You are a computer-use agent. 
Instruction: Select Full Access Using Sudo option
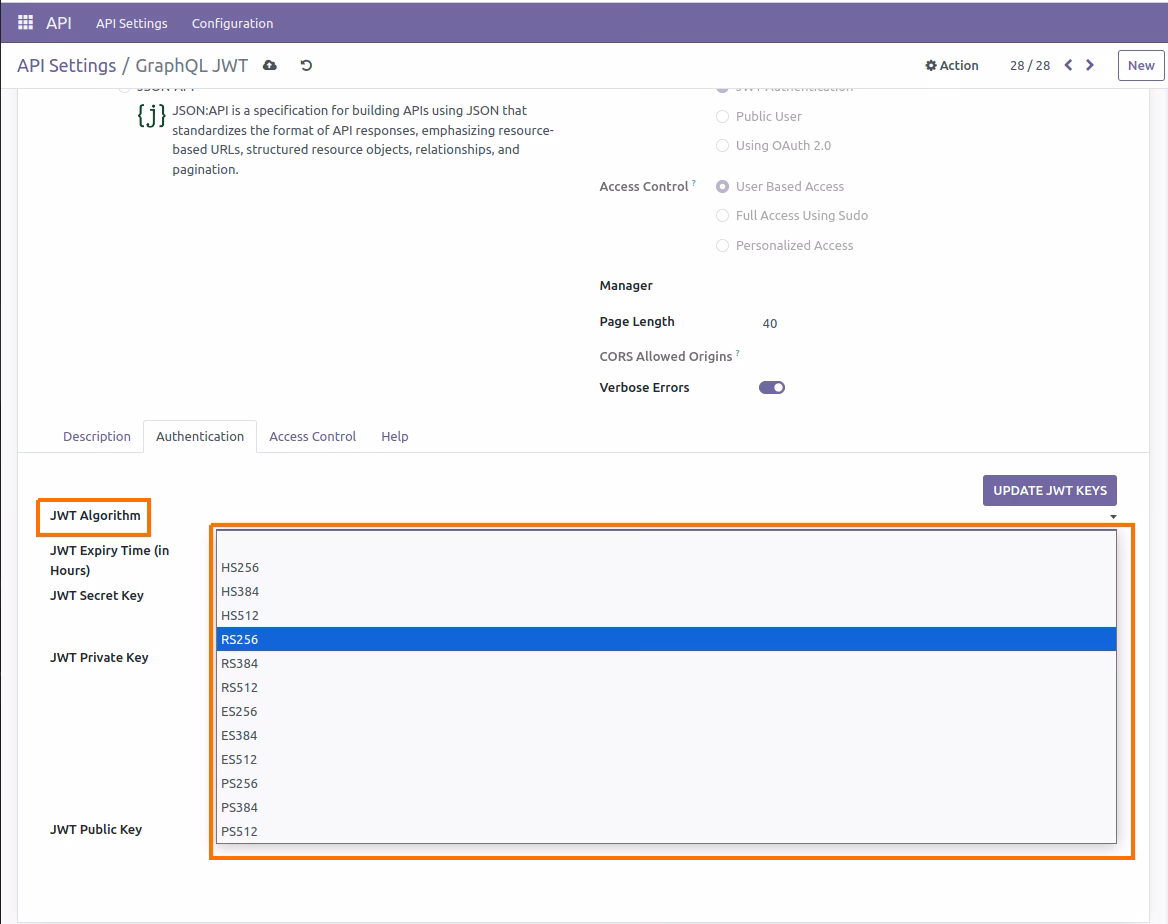point(722,215)
